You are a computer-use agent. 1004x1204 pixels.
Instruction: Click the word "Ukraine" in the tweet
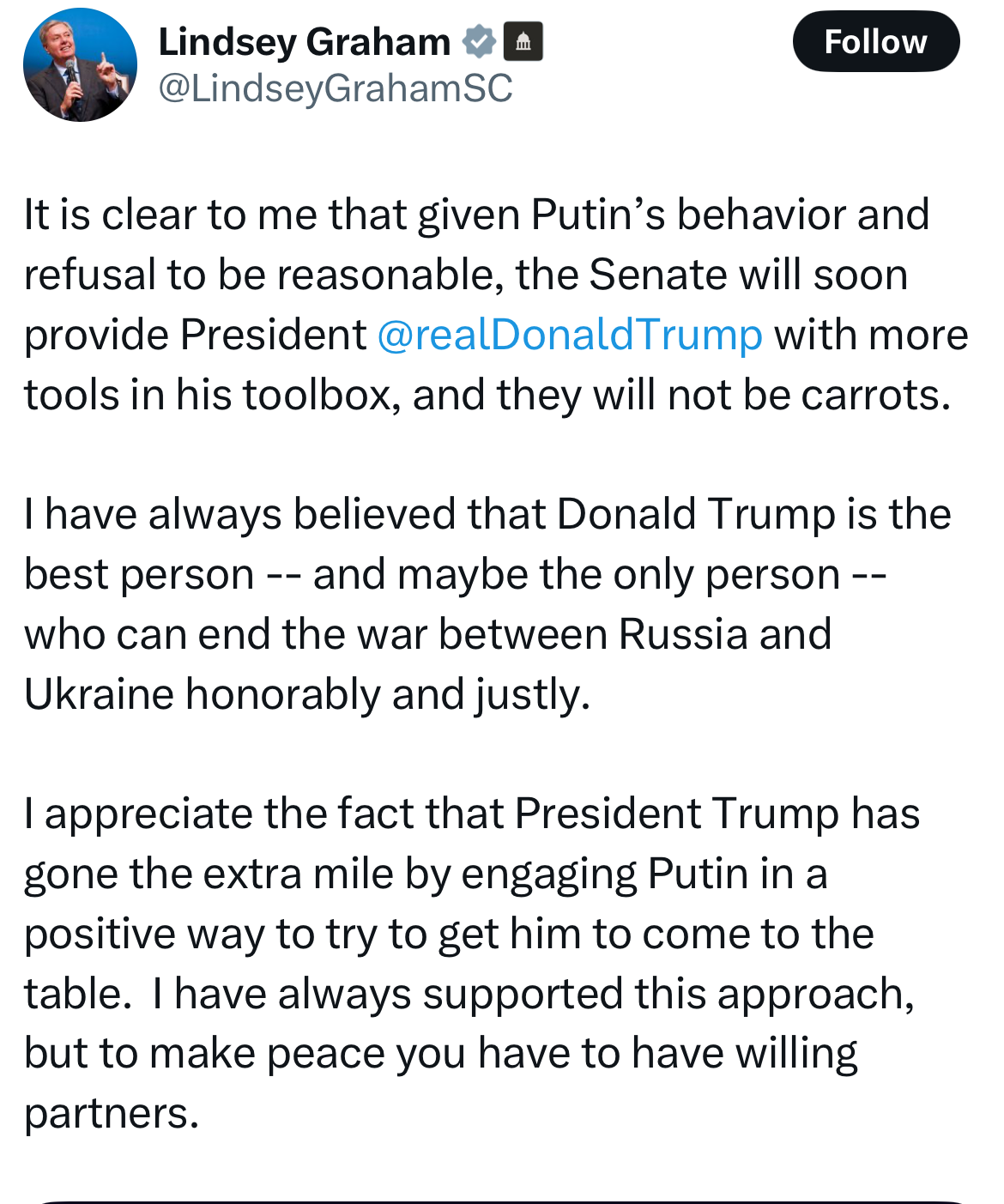(x=100, y=693)
